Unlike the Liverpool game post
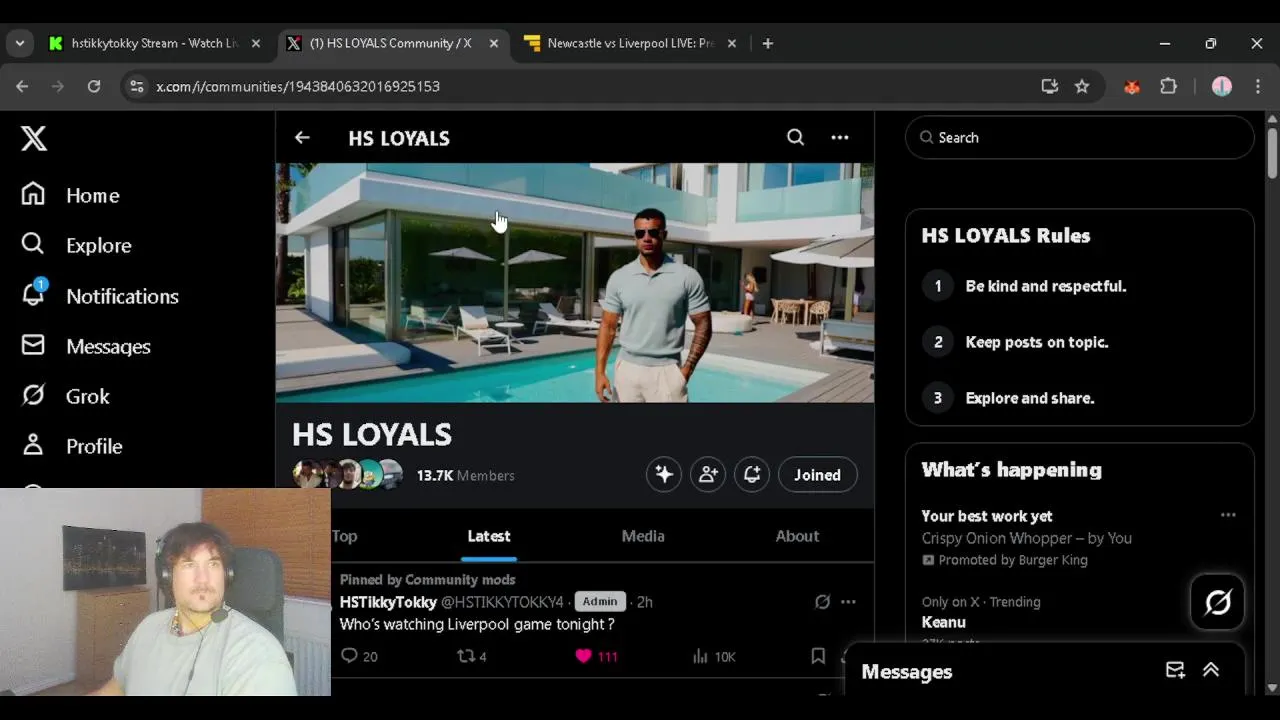The image size is (1280, 720). 596,656
